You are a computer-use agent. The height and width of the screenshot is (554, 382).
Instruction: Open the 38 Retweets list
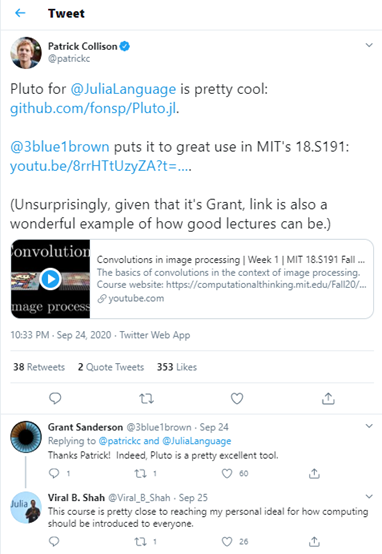point(39,367)
